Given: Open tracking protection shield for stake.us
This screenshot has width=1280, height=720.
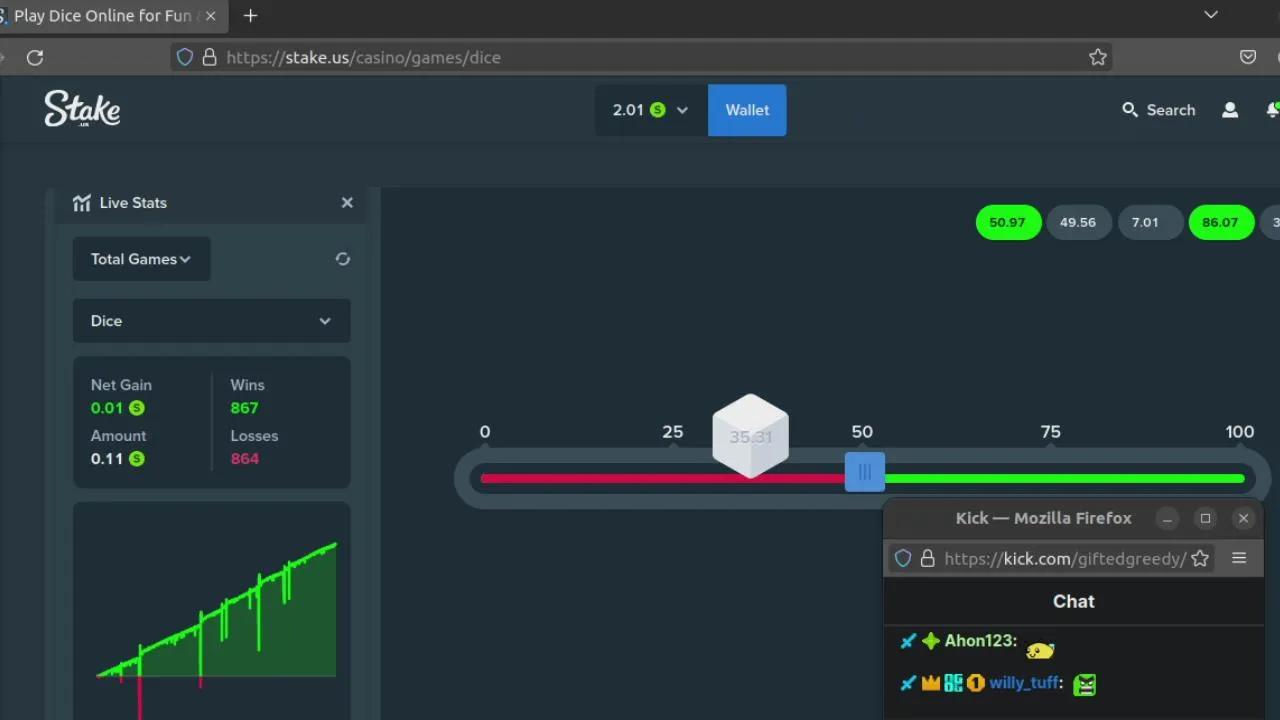Looking at the screenshot, I should [185, 57].
